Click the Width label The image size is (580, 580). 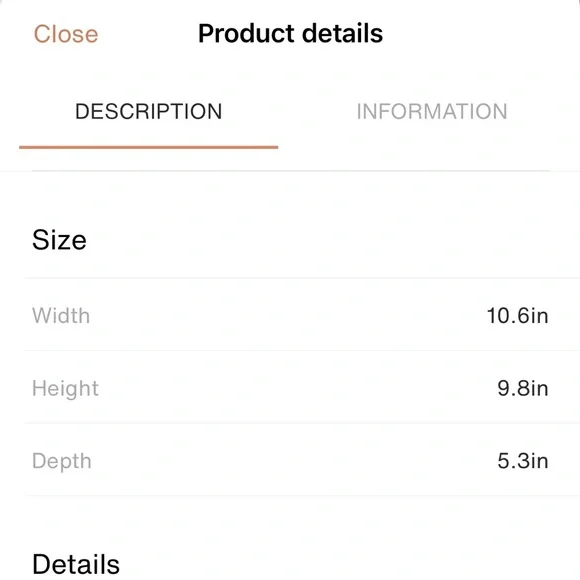(61, 316)
